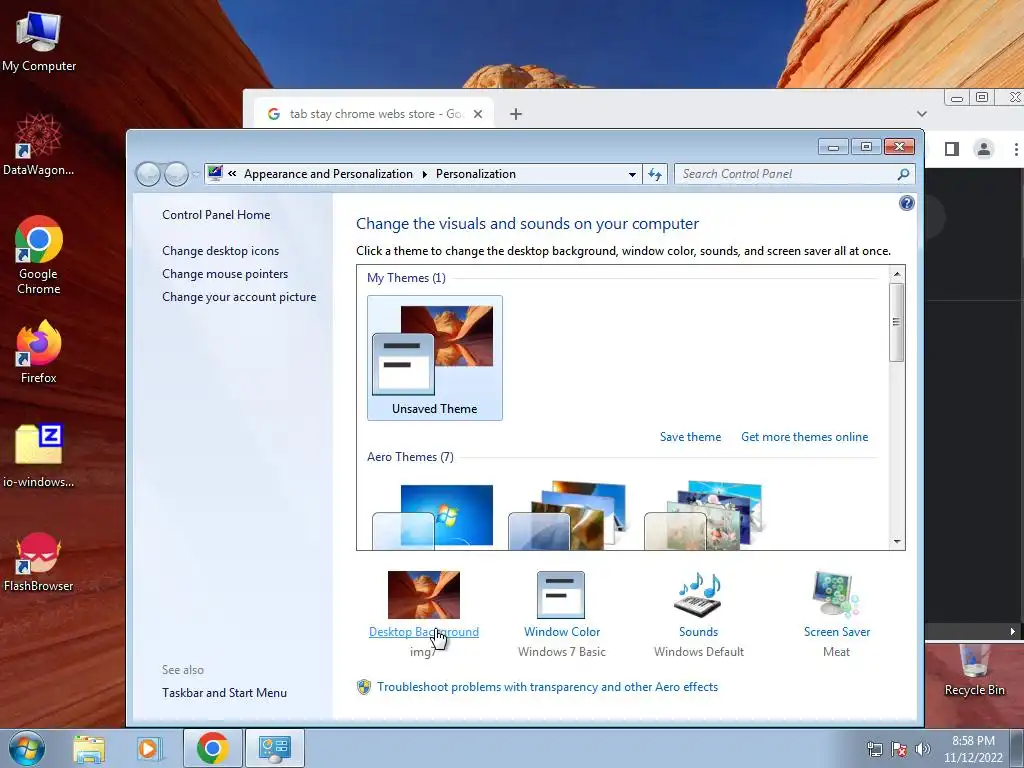Launch FlashBrowser from the desktop shortcut
1024x768 pixels.
(x=39, y=562)
